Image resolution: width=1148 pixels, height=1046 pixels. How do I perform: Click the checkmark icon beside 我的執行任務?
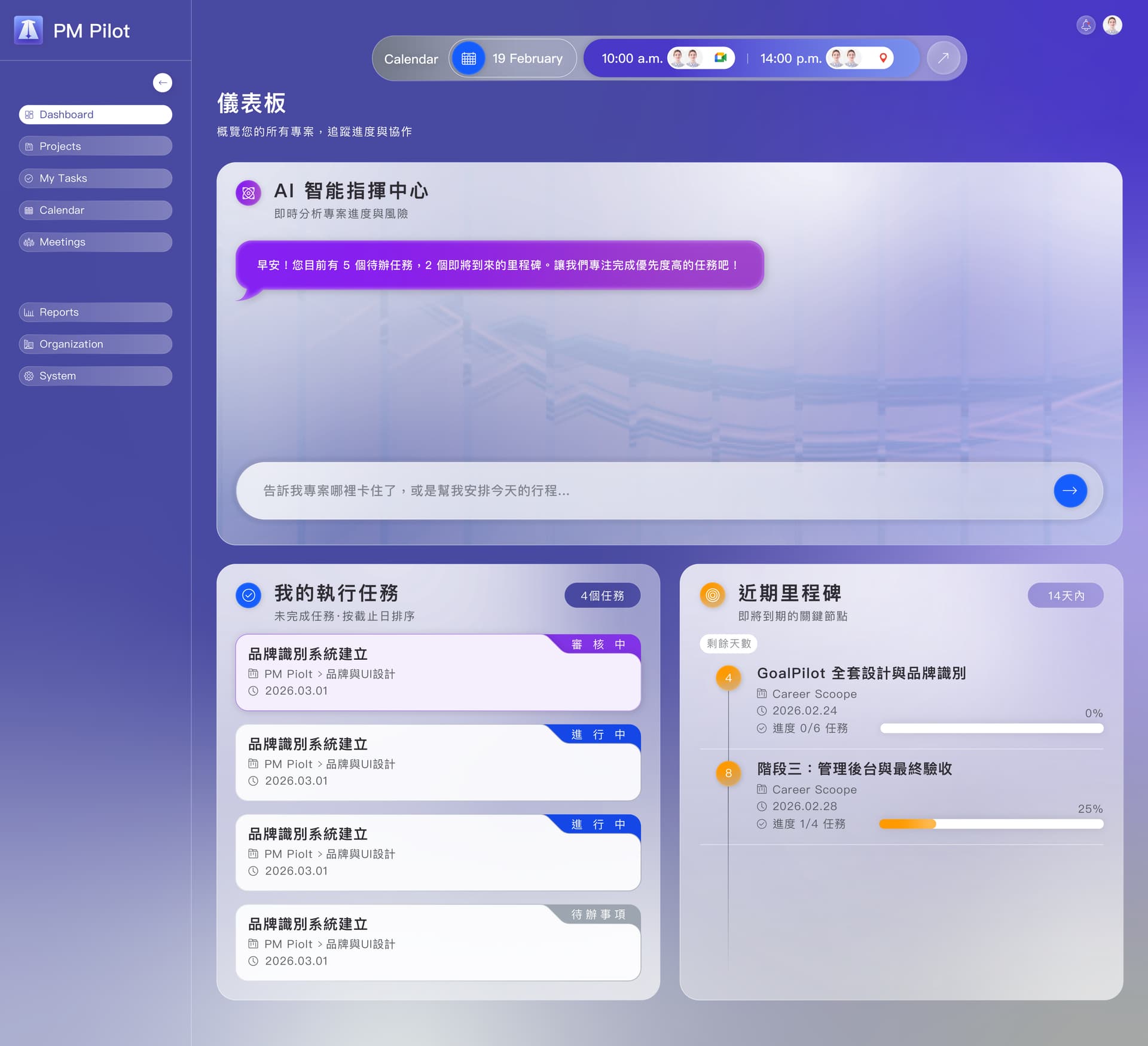tap(248, 595)
